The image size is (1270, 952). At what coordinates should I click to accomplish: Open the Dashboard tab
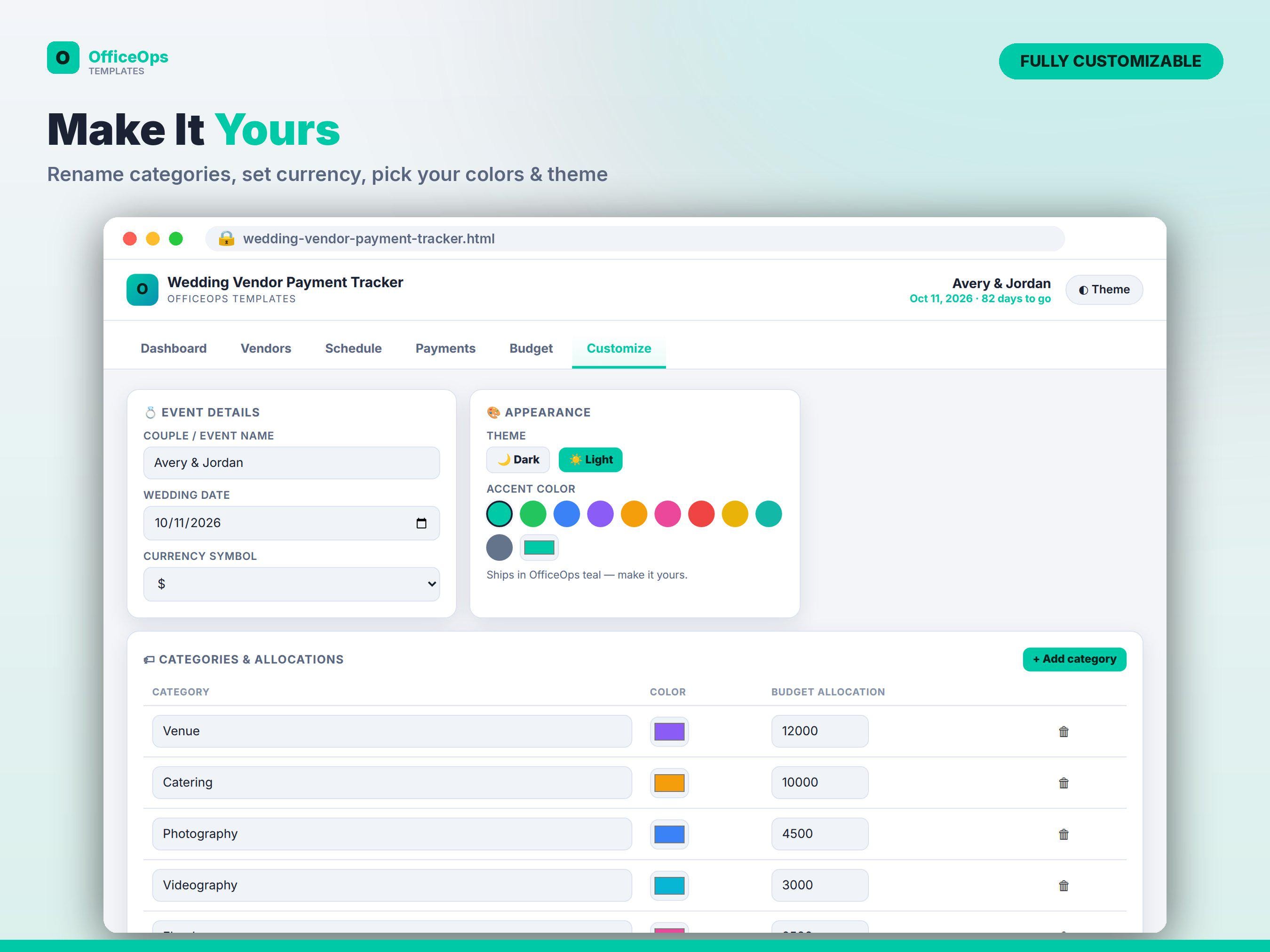[x=174, y=348]
